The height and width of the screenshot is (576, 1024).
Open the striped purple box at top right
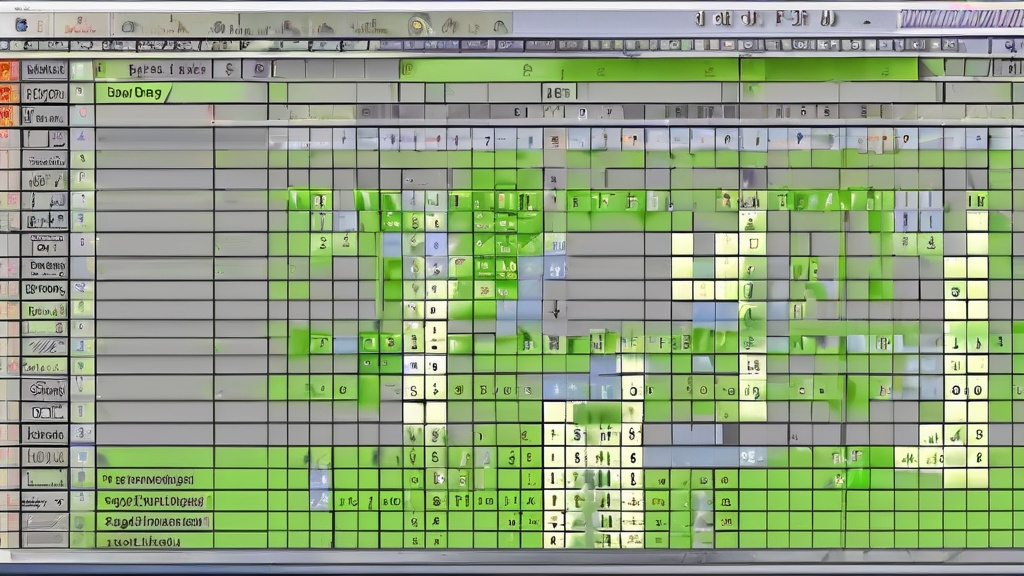tap(960, 19)
